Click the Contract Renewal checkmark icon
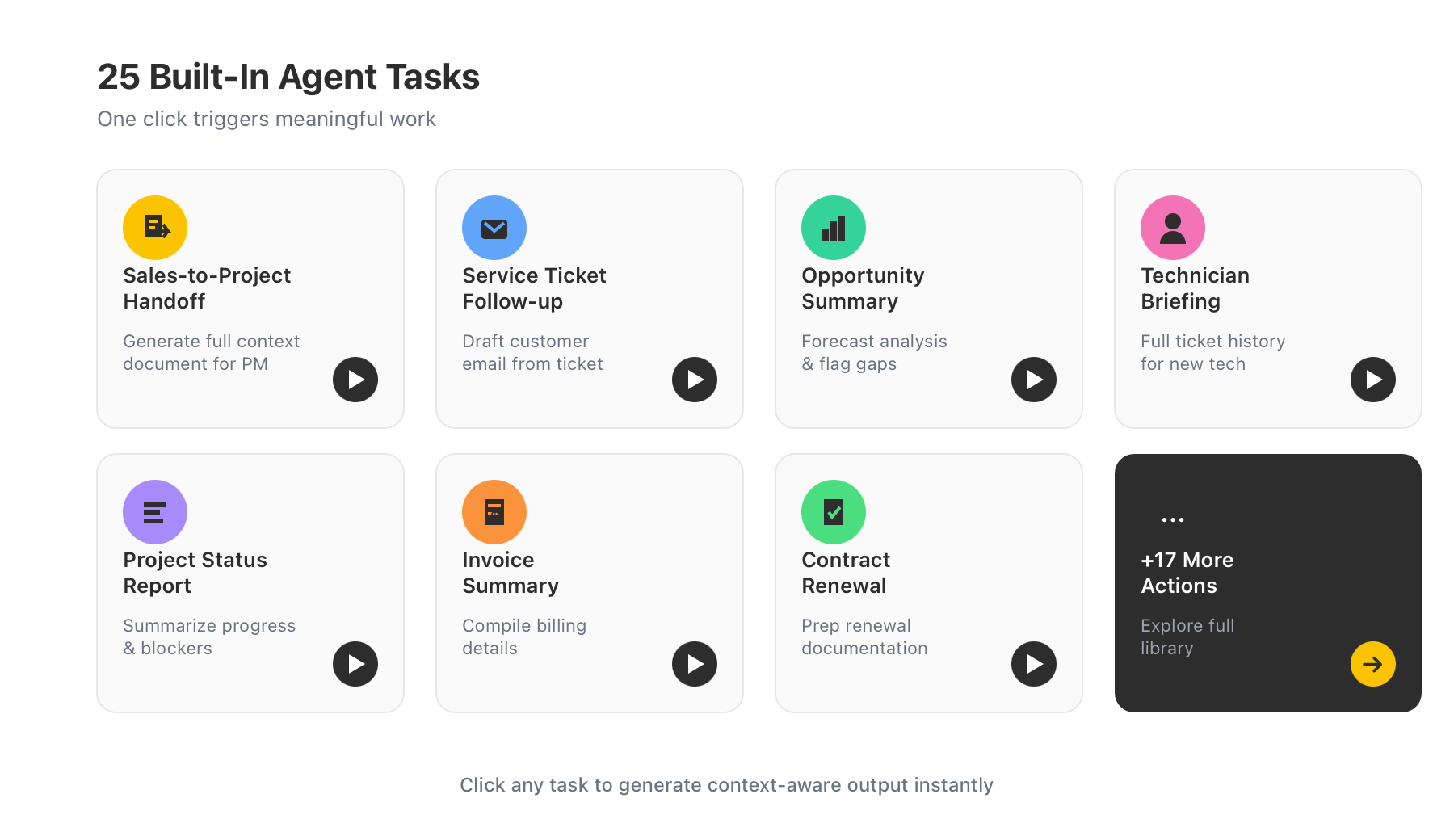The height and width of the screenshot is (840, 1454). click(x=833, y=511)
